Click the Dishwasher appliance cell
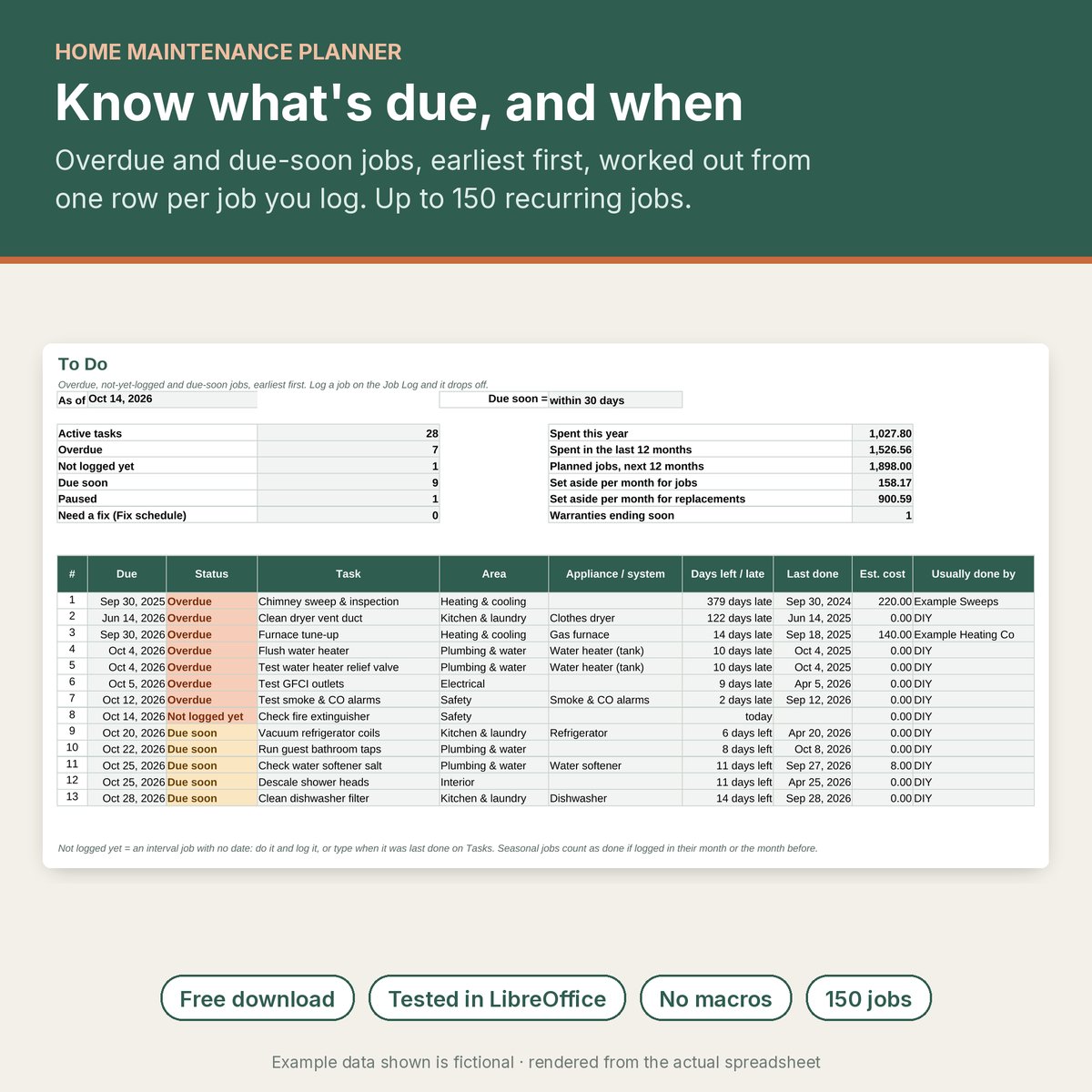Viewport: 1092px width, 1092px height. [615, 798]
